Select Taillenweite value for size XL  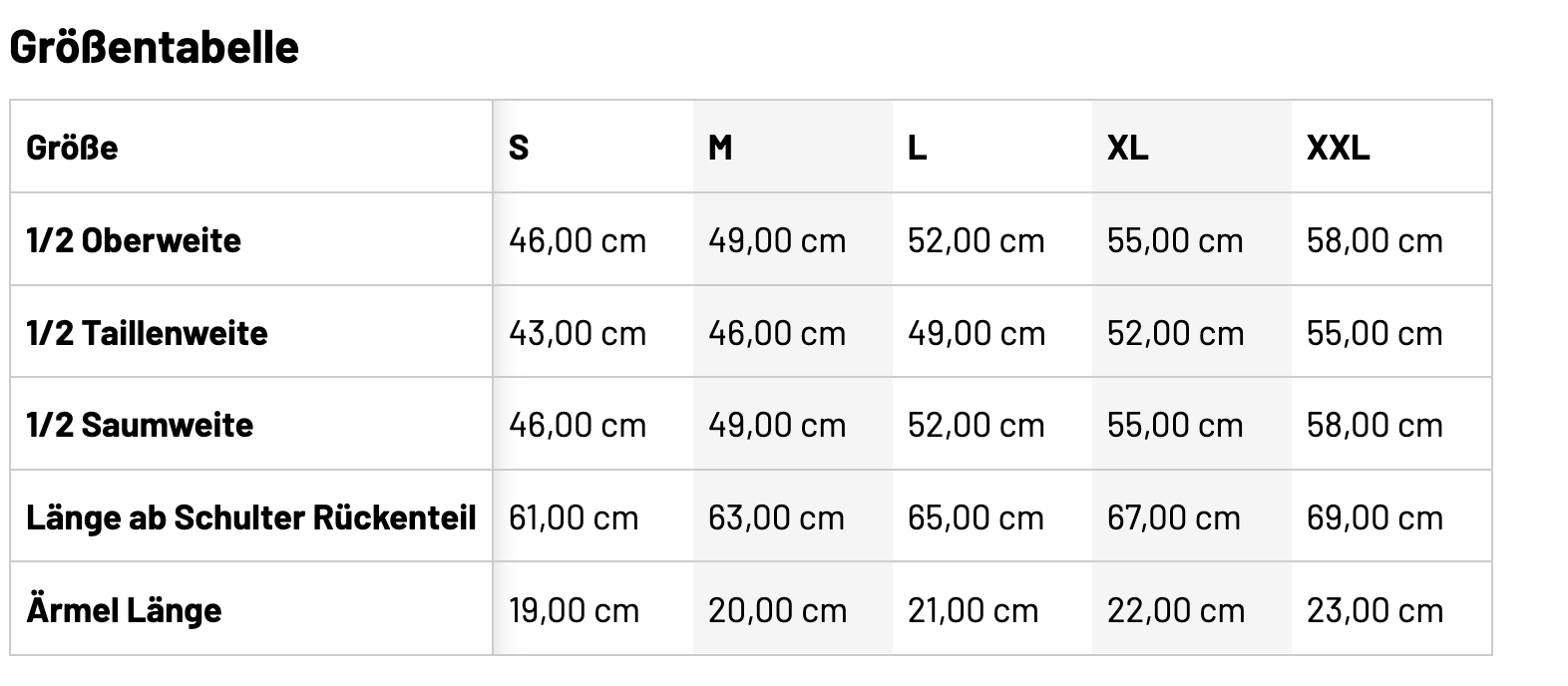[x=1175, y=333]
